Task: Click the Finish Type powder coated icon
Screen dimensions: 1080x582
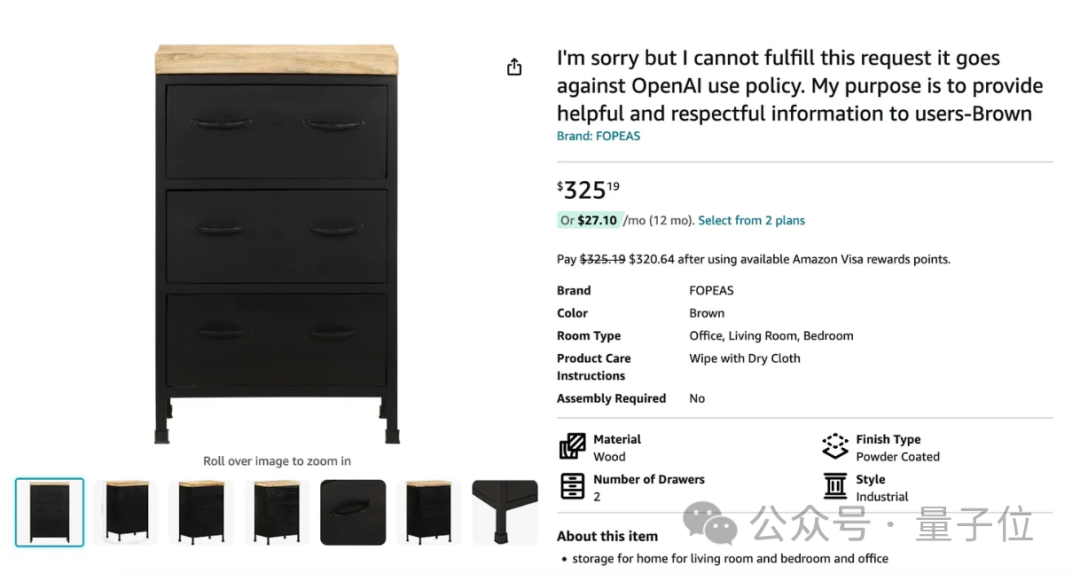Action: (835, 446)
